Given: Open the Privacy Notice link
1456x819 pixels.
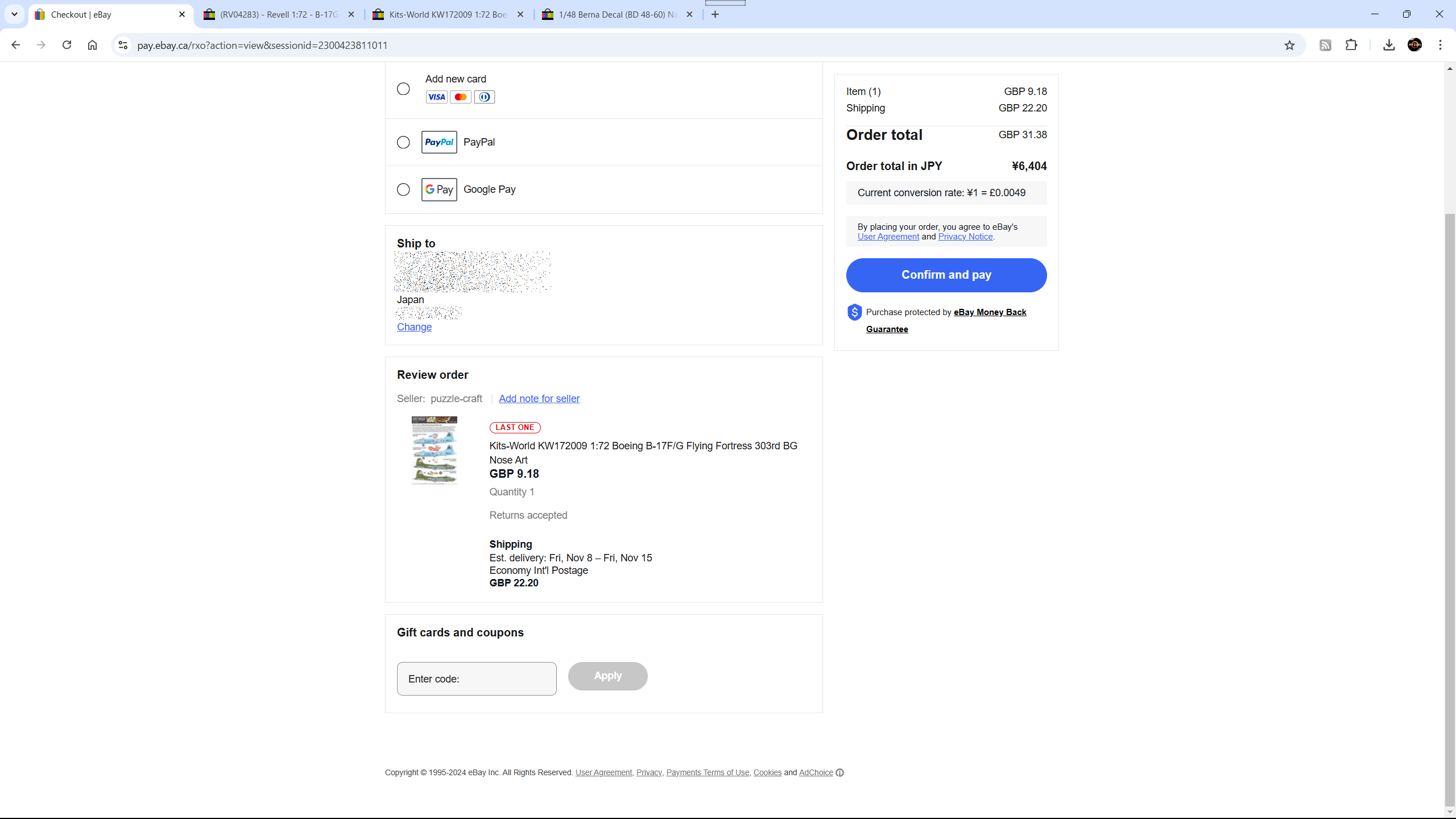Looking at the screenshot, I should click(x=965, y=237).
